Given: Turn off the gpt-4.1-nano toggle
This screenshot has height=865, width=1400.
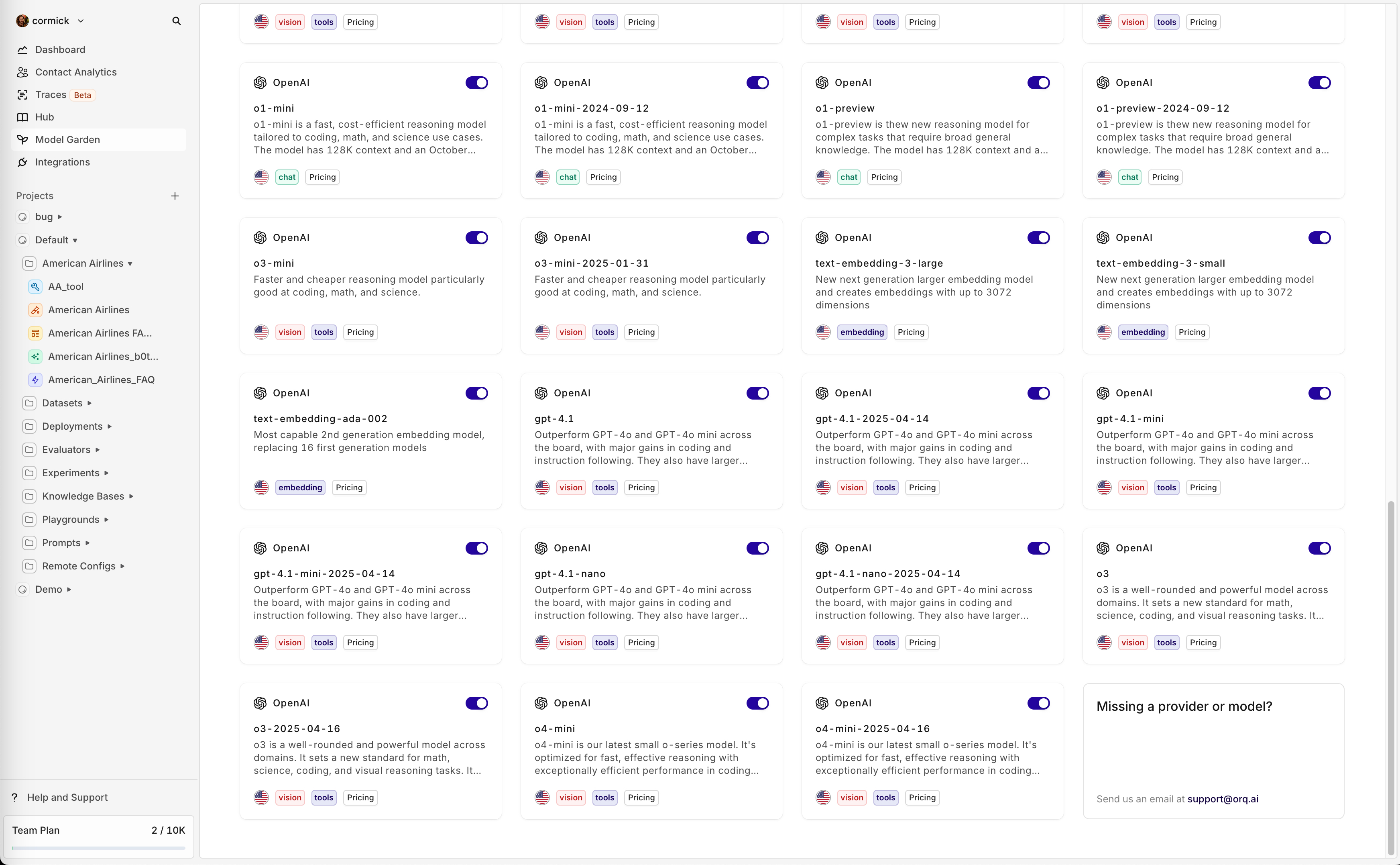Looking at the screenshot, I should click(x=757, y=548).
